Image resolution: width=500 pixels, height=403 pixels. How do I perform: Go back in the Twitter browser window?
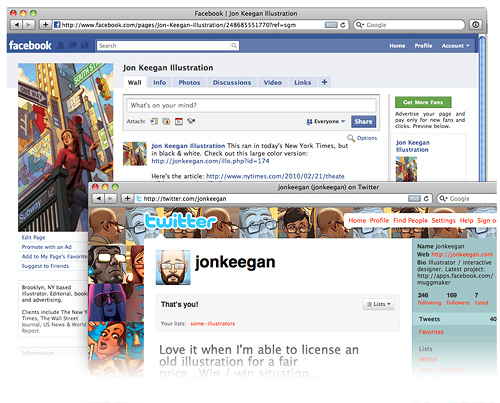tap(99, 199)
